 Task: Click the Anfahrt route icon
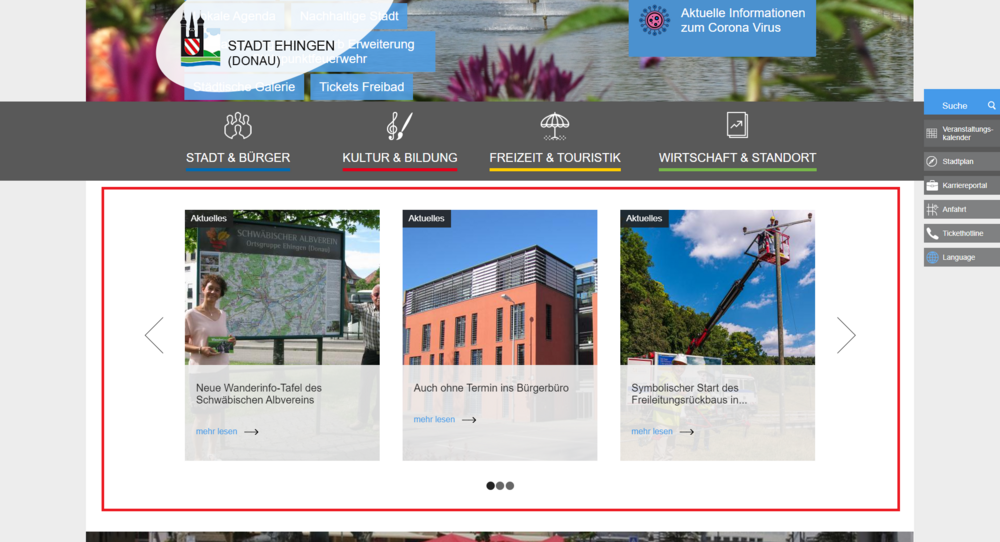[932, 209]
